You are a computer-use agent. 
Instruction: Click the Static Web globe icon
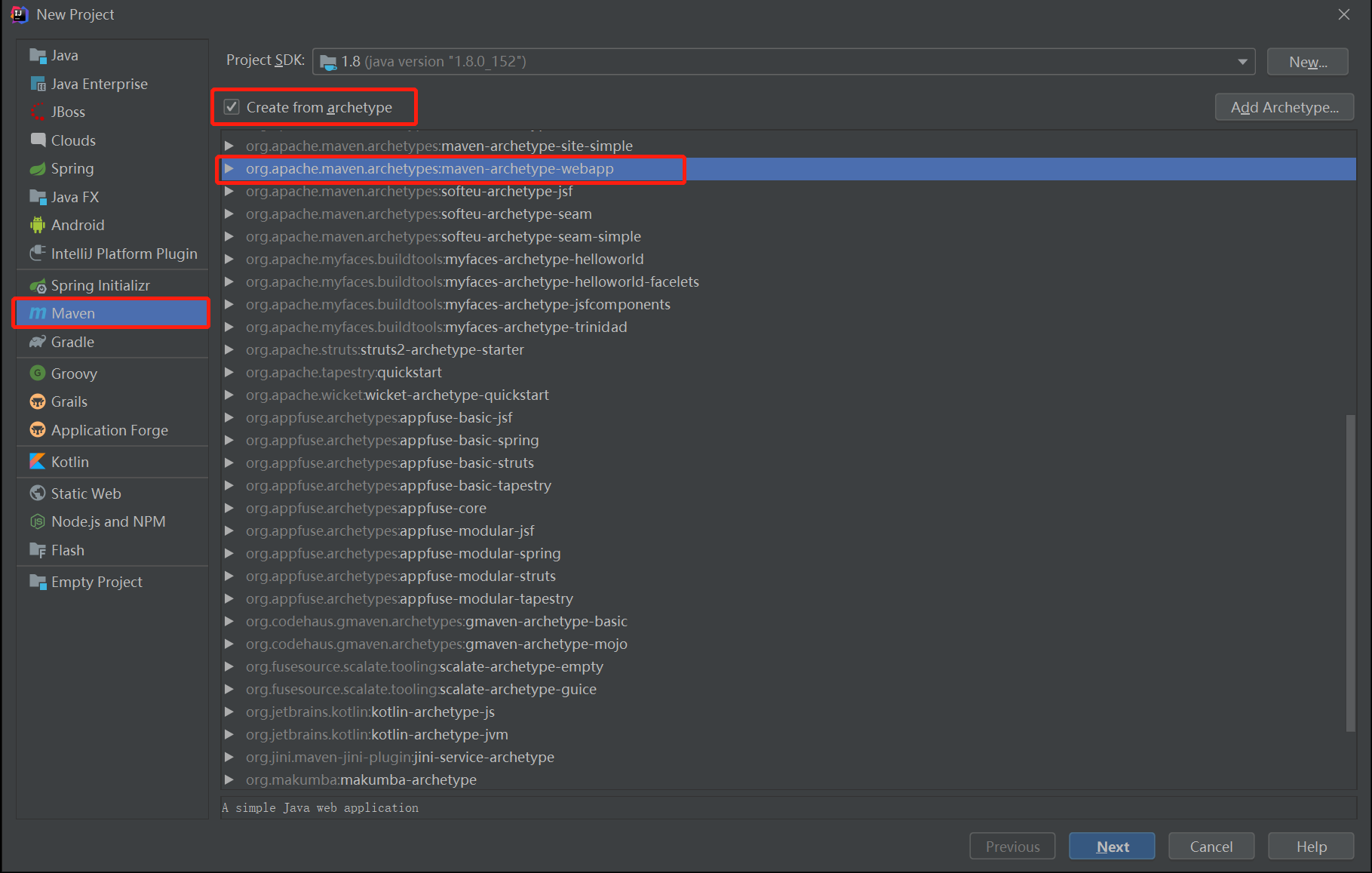click(x=38, y=493)
